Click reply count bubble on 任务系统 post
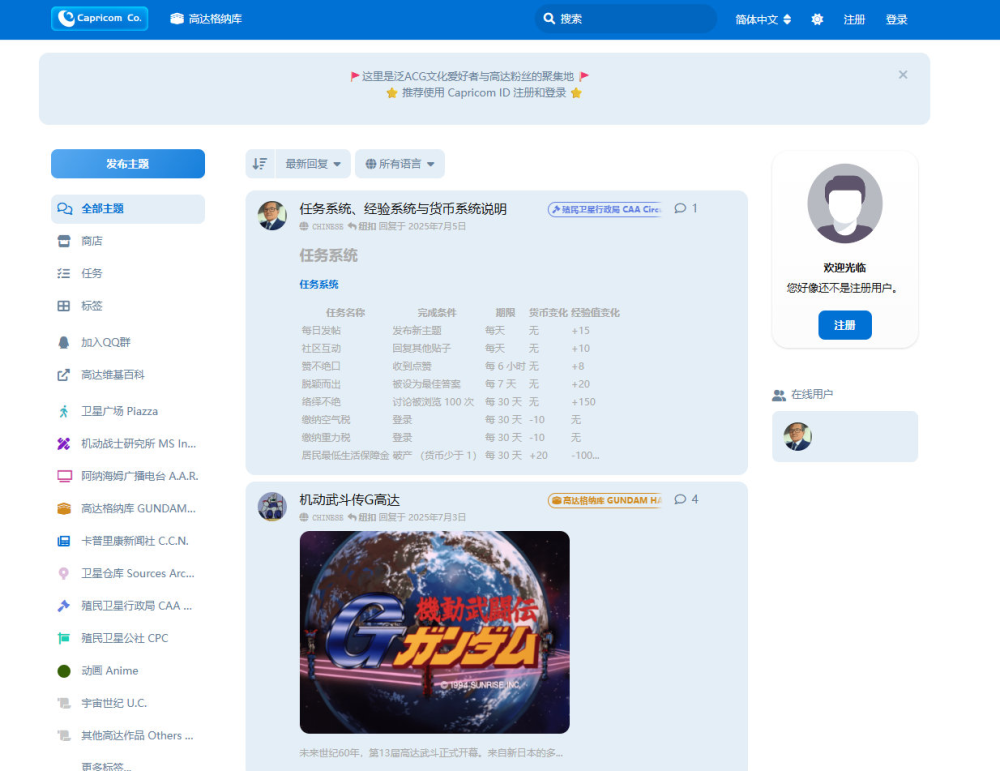This screenshot has width=1000, height=771. click(x=686, y=209)
